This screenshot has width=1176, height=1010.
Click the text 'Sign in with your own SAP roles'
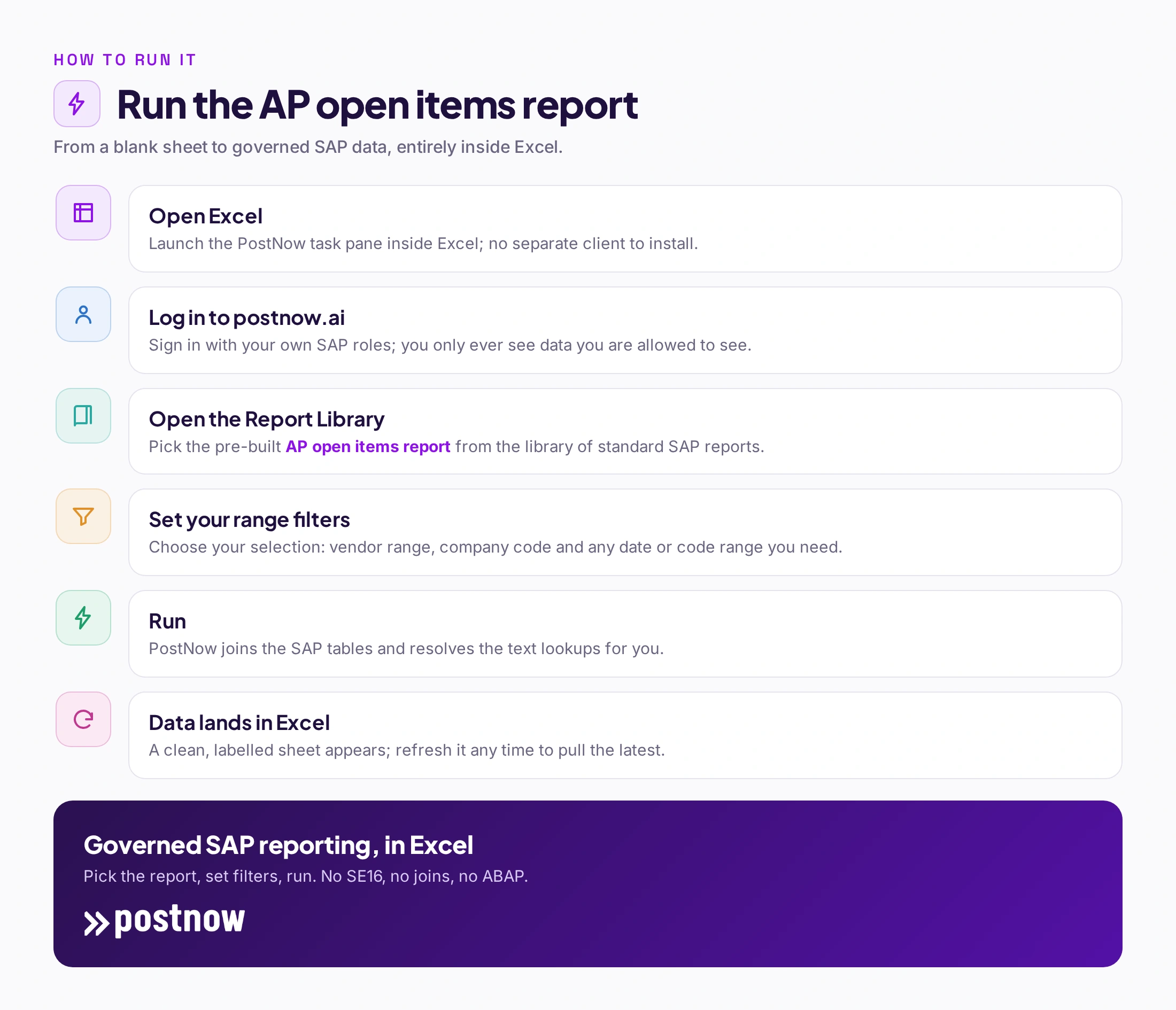click(272, 345)
